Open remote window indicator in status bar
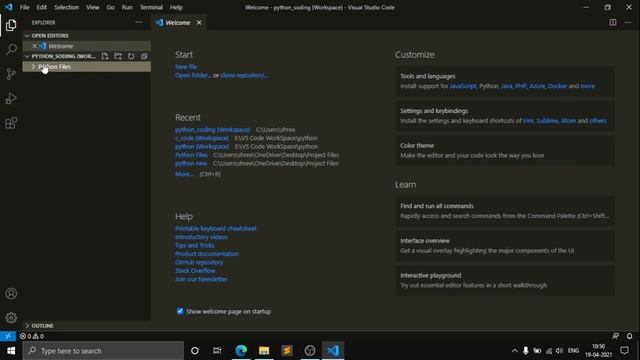Image resolution: width=640 pixels, height=360 pixels. 8,336
